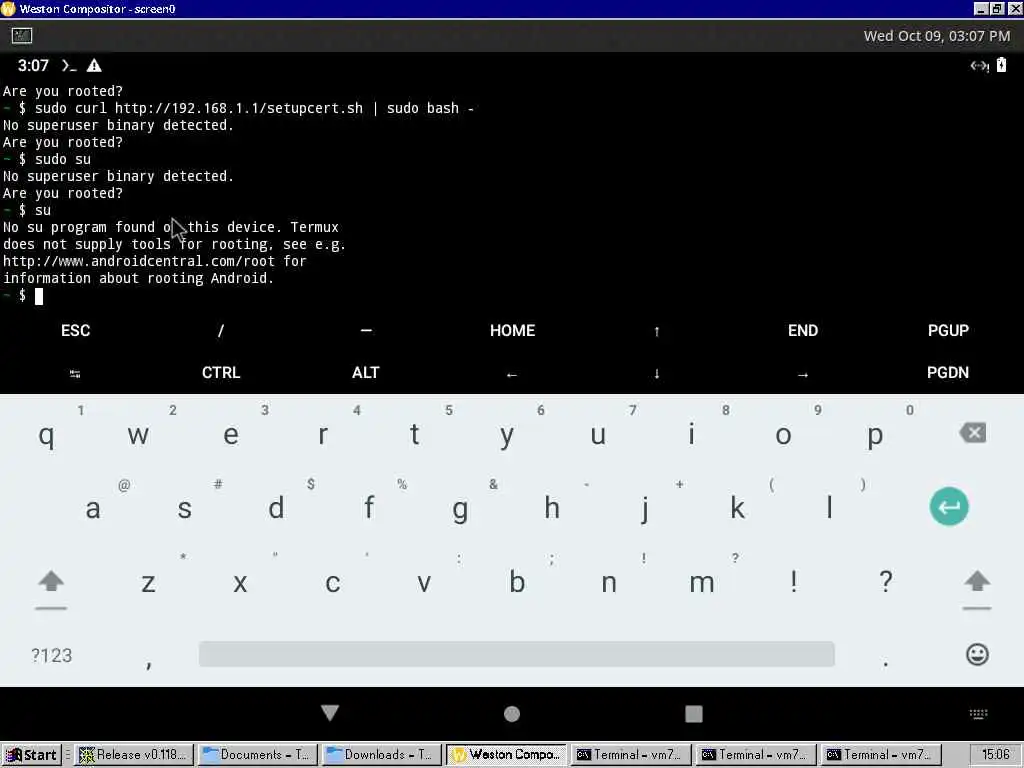Tap the slash extra key

point(221,330)
